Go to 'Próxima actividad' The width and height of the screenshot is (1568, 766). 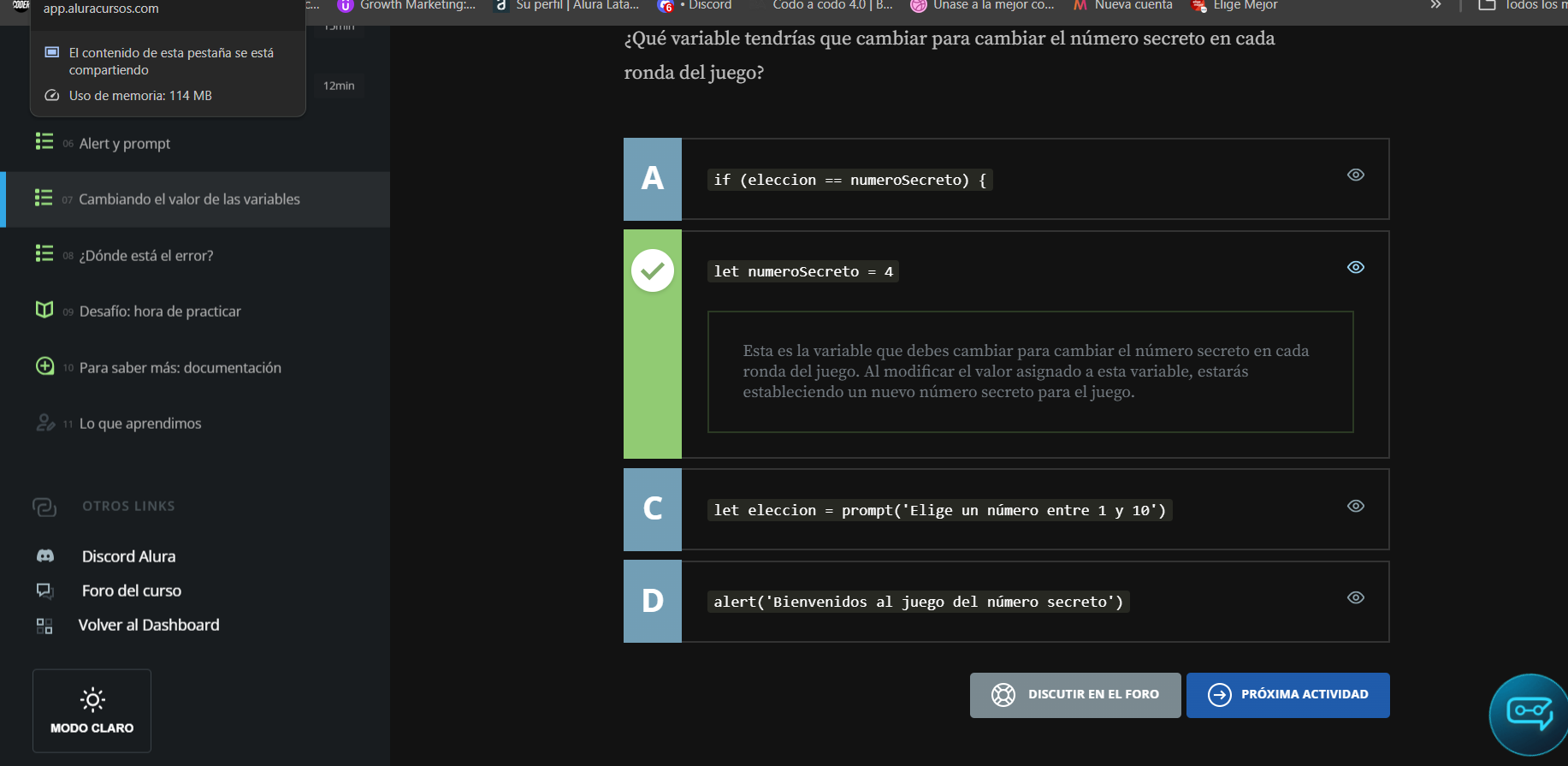(x=1287, y=695)
